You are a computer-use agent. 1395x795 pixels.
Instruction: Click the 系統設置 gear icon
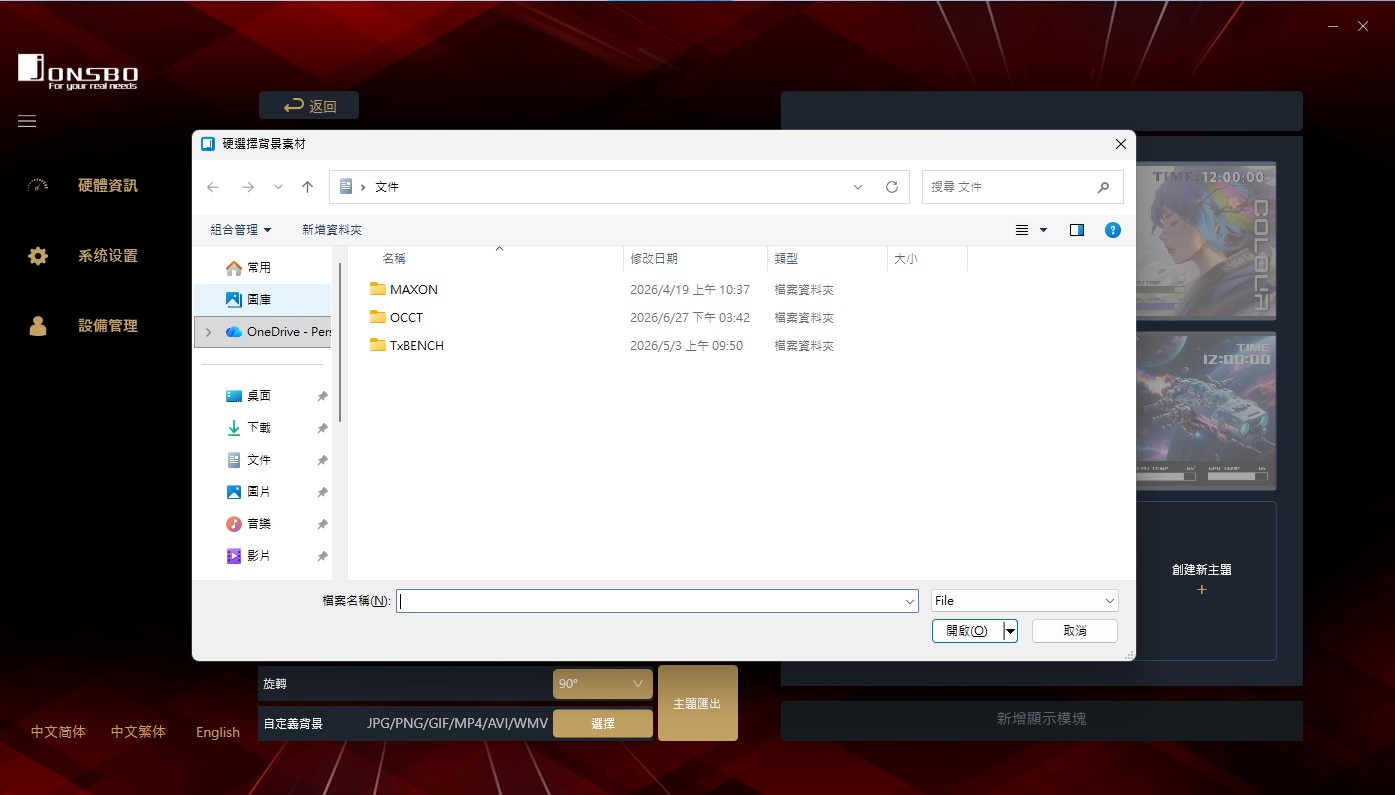click(38, 256)
